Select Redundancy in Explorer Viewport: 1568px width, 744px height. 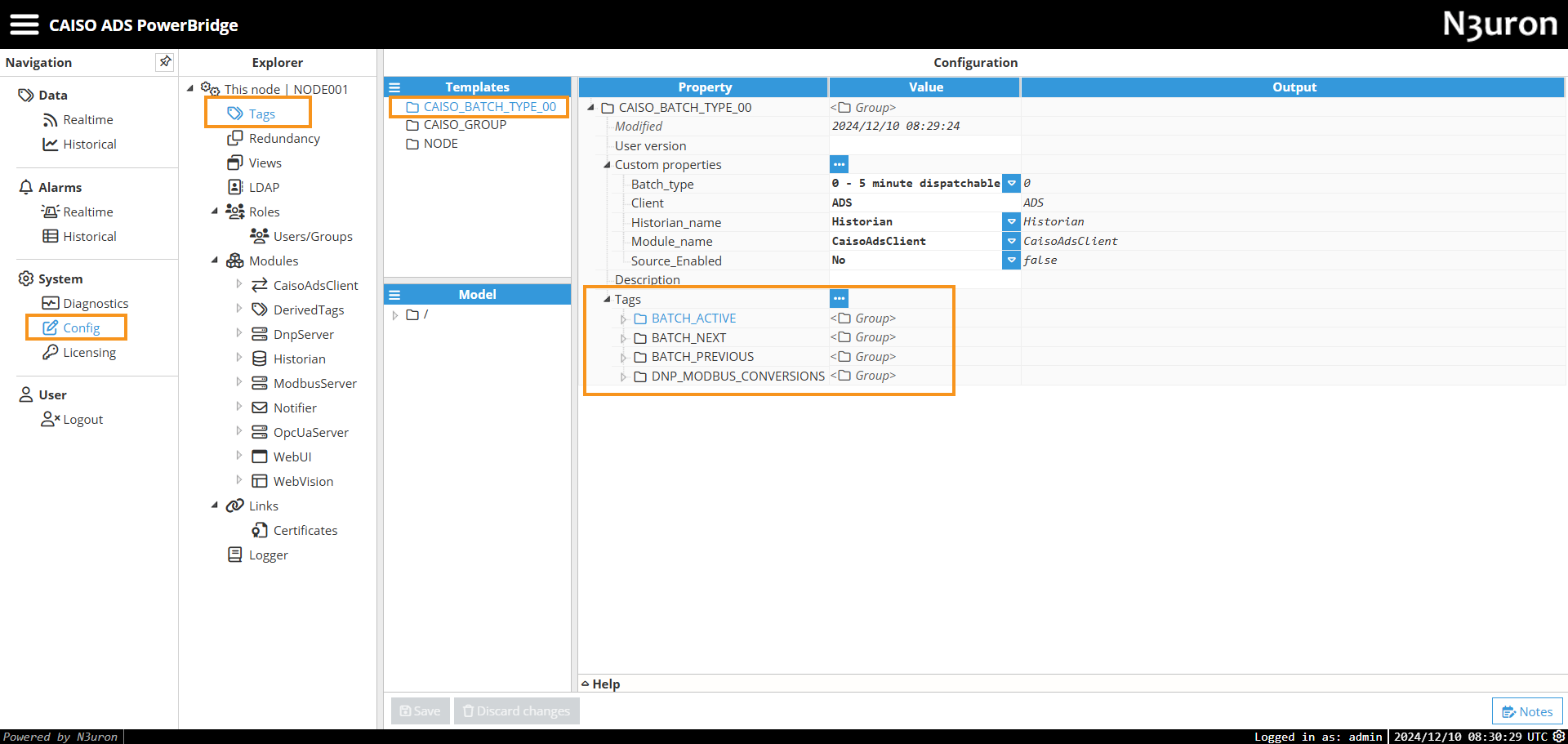coord(284,139)
